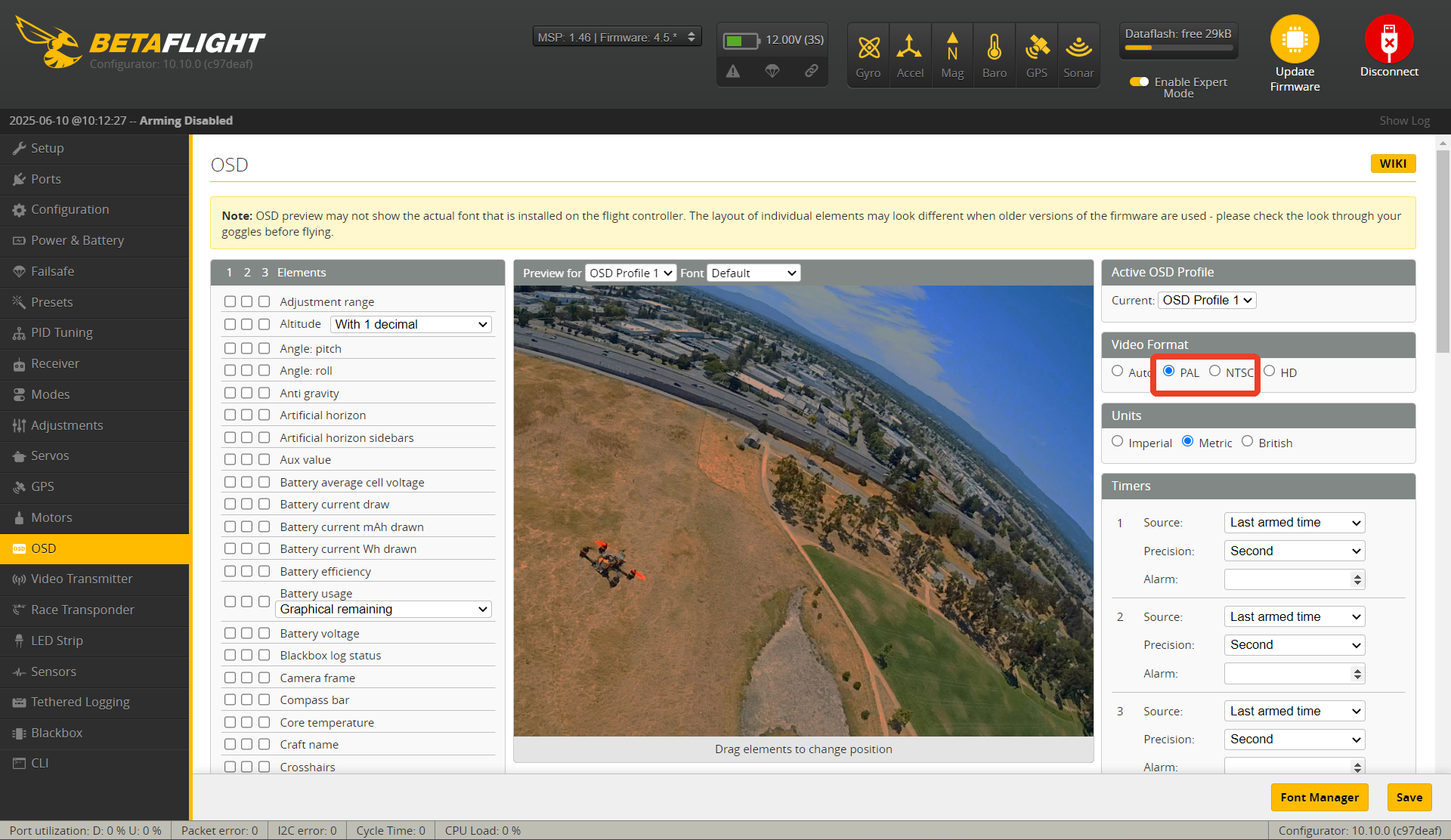Image resolution: width=1451 pixels, height=840 pixels.
Task: Enable Crosshairs checkbox for profile 2
Action: click(247, 767)
